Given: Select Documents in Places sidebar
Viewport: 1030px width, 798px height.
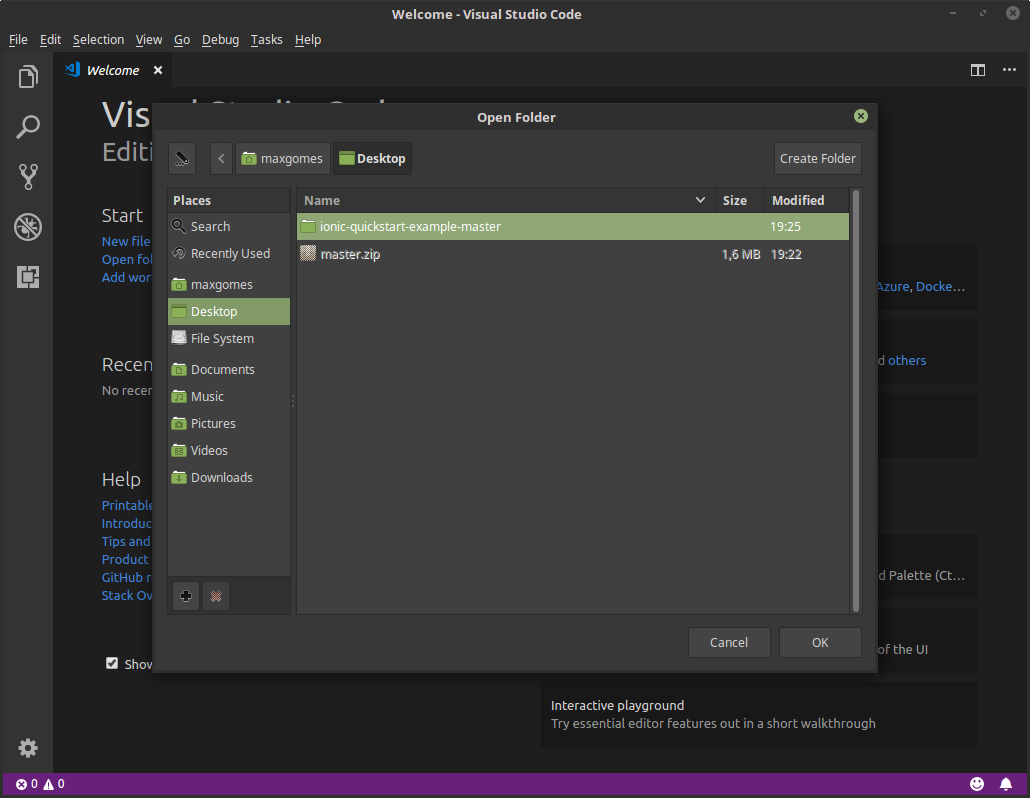Looking at the screenshot, I should click(229, 369).
